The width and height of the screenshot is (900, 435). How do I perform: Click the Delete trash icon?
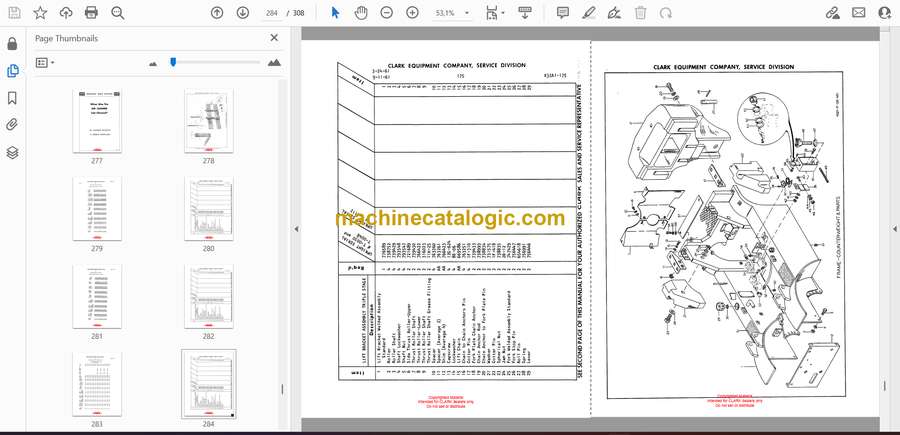(x=641, y=13)
